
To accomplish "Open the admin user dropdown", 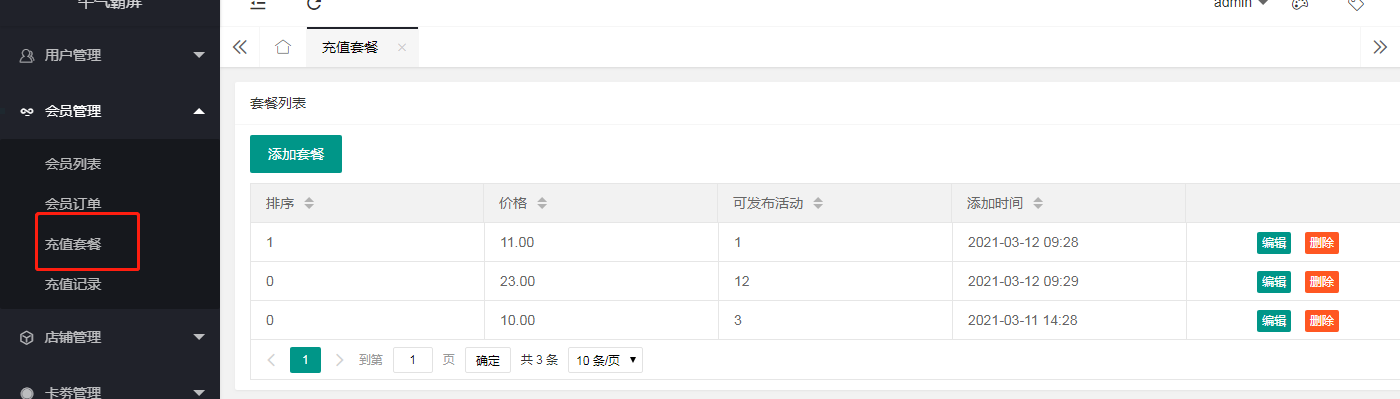I will pos(1241,4).
